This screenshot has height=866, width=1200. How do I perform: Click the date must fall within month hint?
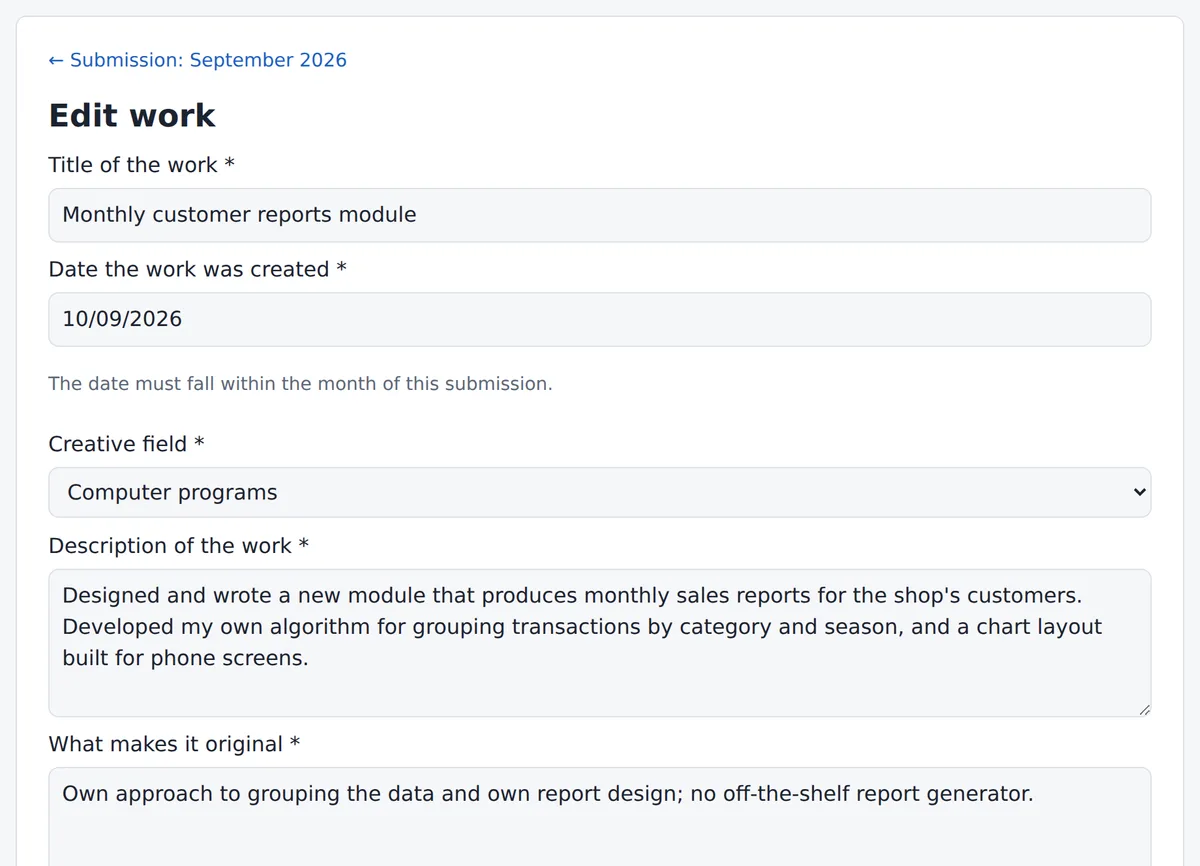click(300, 383)
